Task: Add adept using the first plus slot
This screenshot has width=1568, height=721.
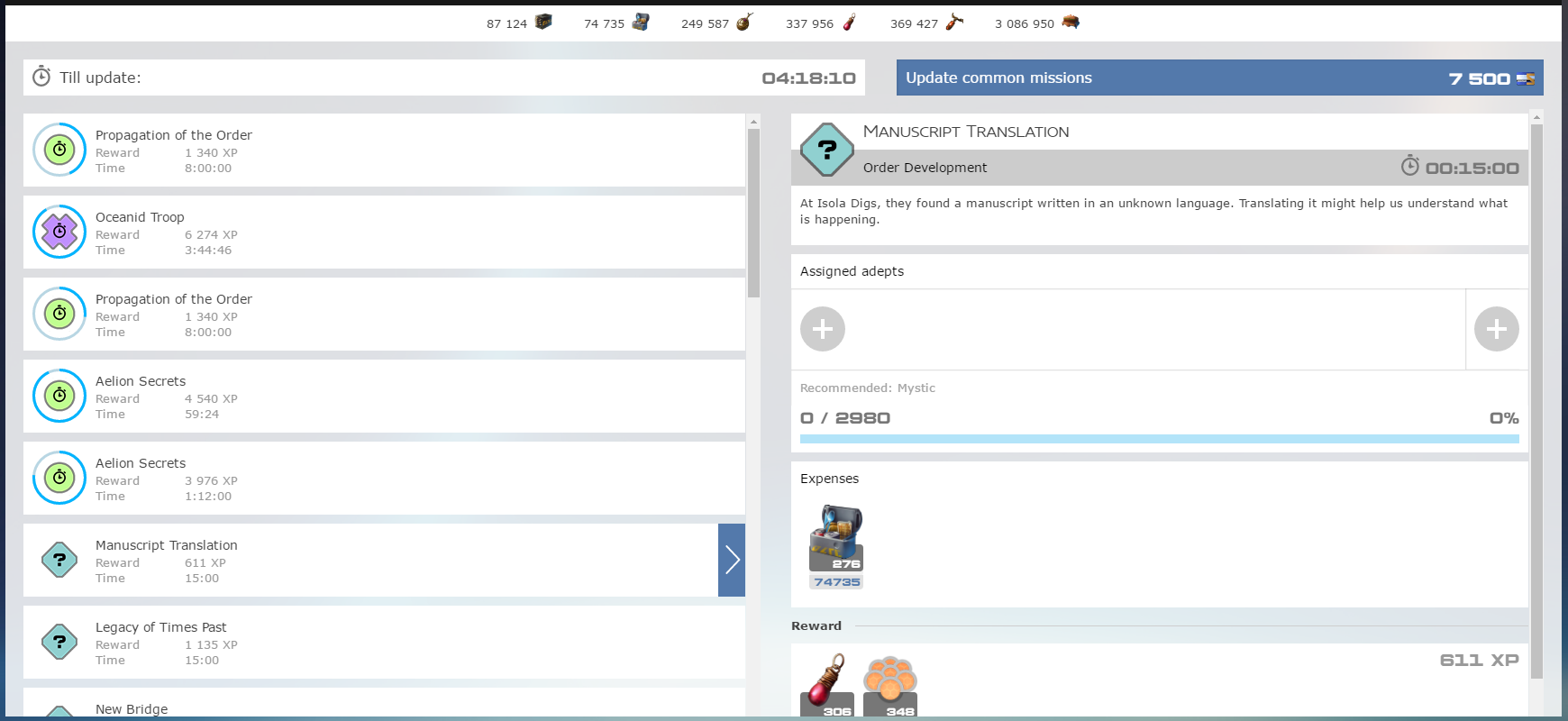Action: point(823,329)
